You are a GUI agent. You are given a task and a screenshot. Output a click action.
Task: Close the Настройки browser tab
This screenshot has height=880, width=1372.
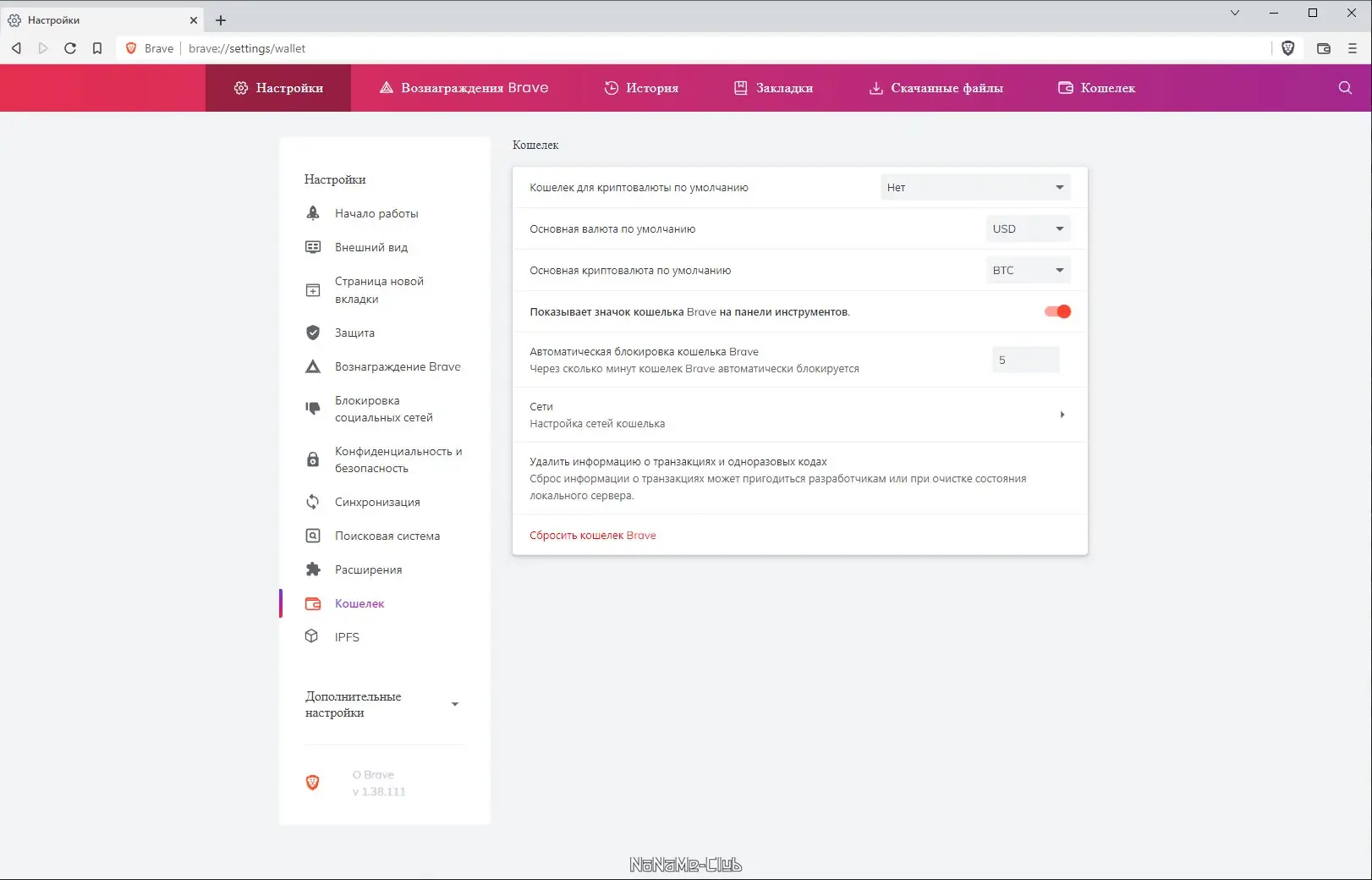tap(194, 20)
